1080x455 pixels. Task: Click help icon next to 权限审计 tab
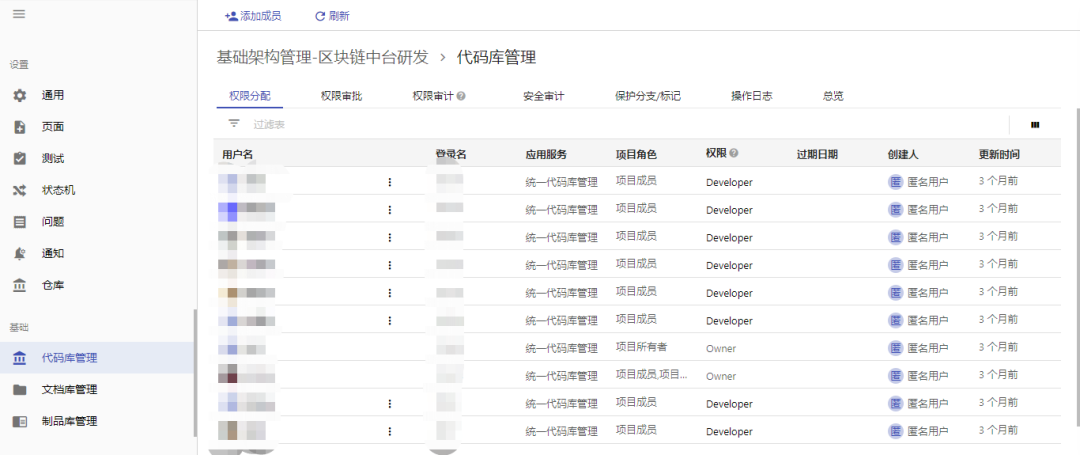click(461, 97)
